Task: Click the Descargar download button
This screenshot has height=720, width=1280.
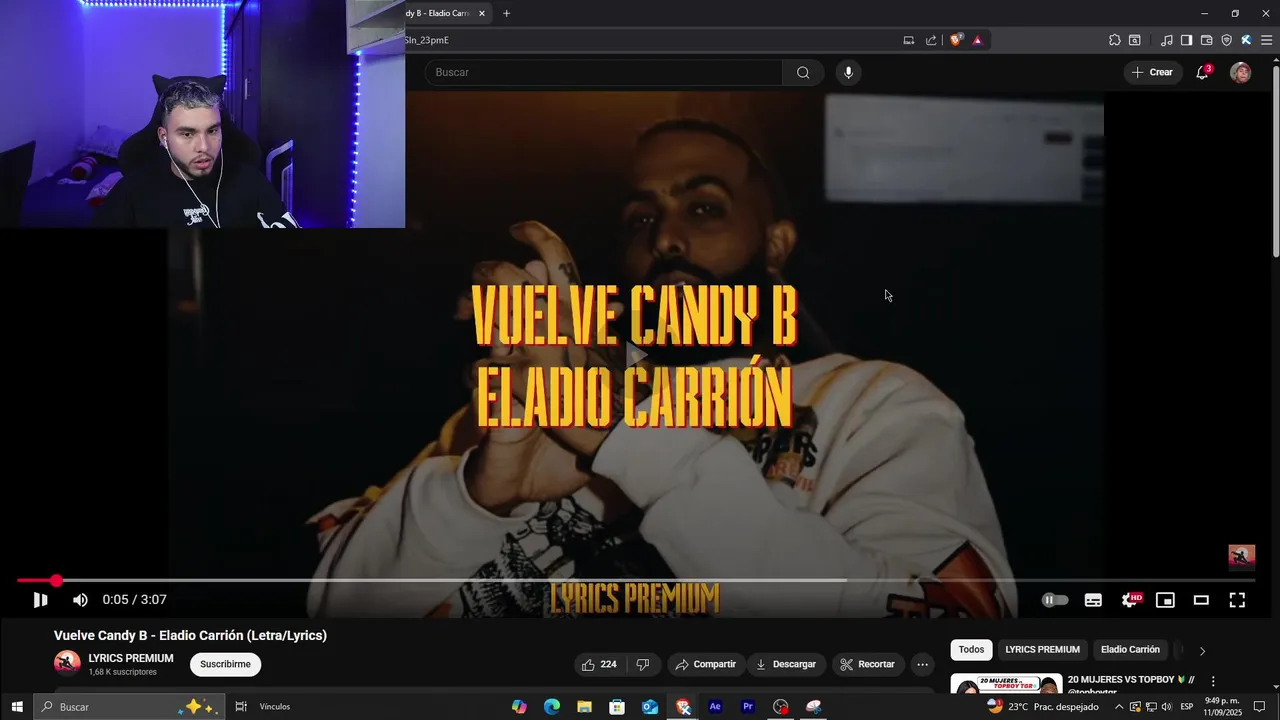Action: click(x=786, y=664)
